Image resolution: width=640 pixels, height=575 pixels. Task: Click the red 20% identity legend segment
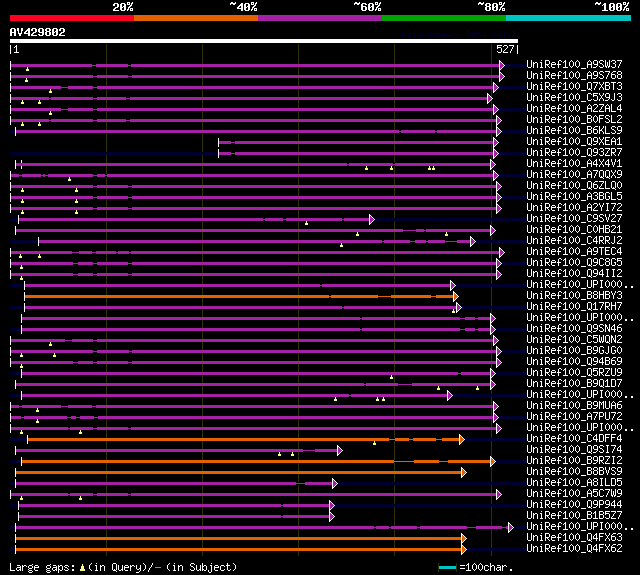pos(72,18)
